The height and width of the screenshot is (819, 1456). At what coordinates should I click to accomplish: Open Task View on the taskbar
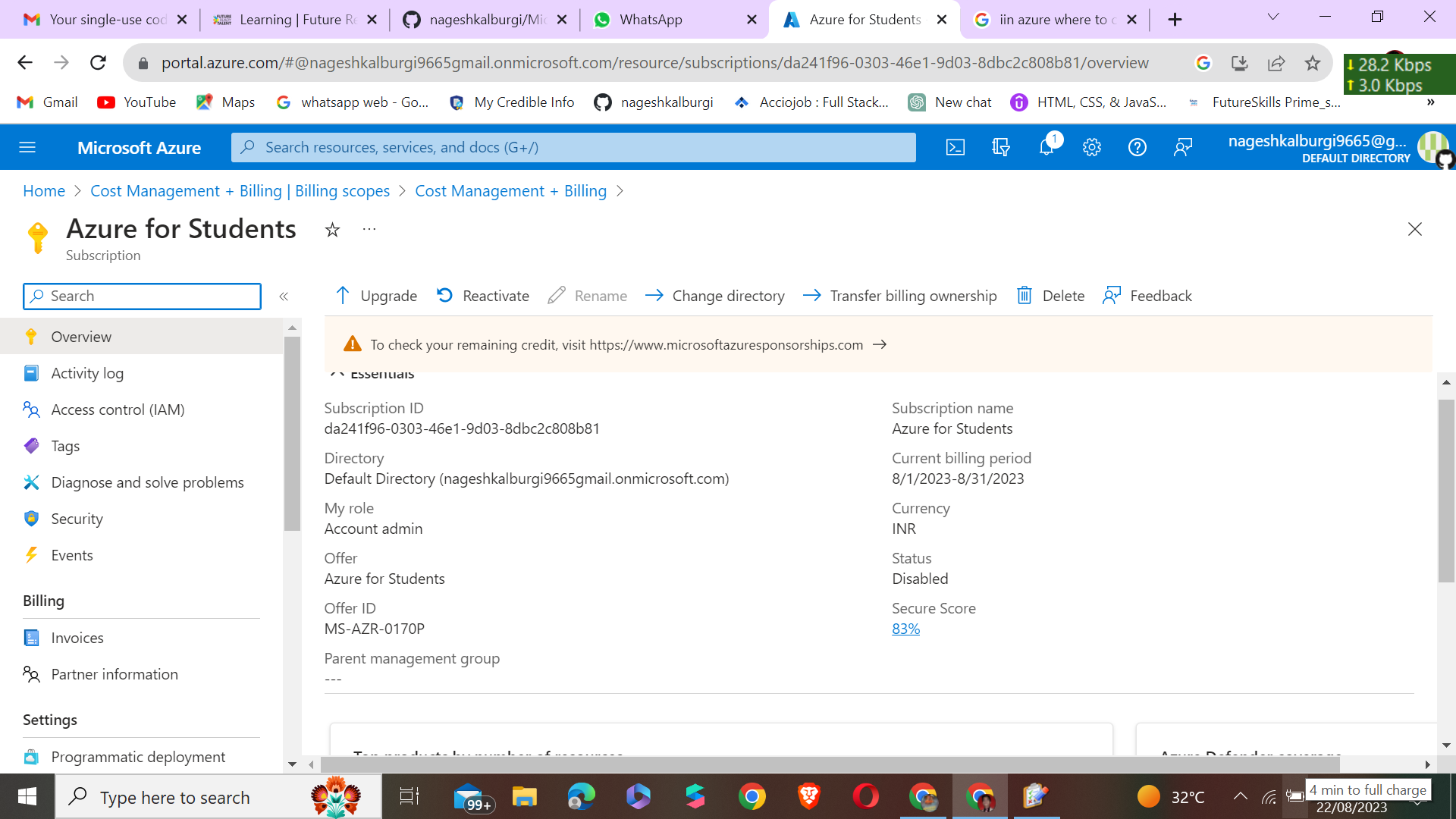click(409, 796)
